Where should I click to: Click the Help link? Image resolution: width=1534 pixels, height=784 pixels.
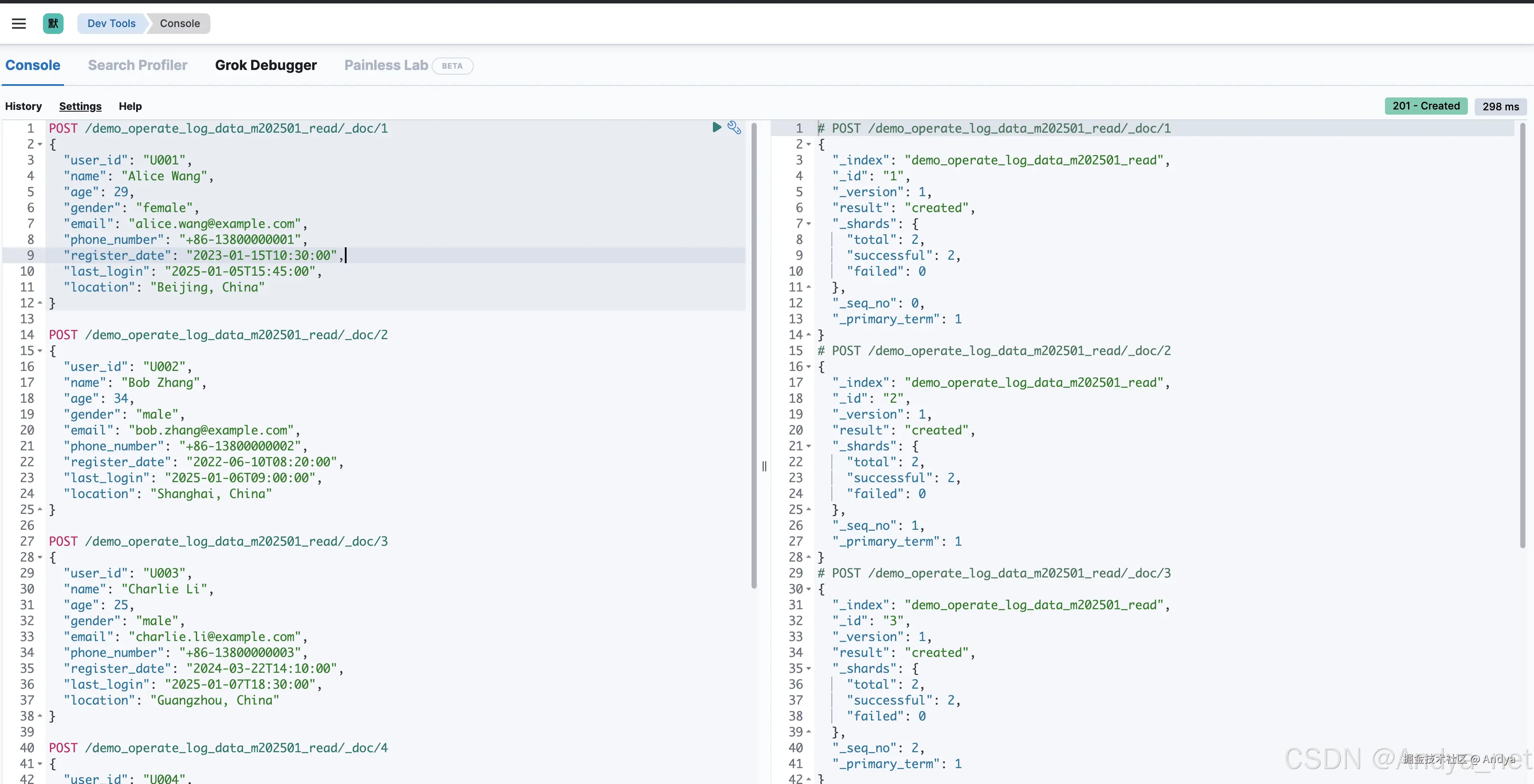[130, 106]
